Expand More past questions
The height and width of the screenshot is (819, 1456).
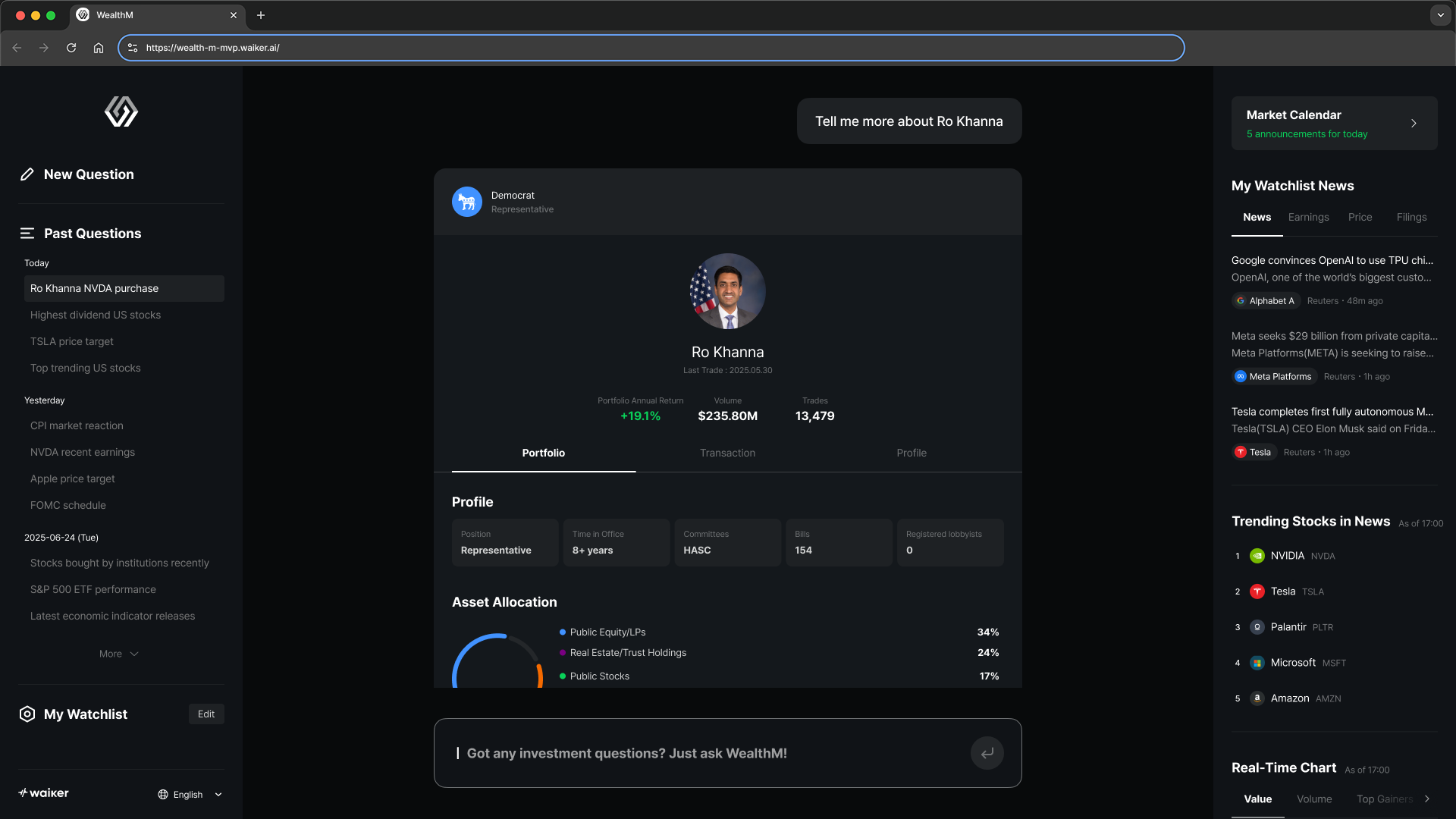coord(119,654)
